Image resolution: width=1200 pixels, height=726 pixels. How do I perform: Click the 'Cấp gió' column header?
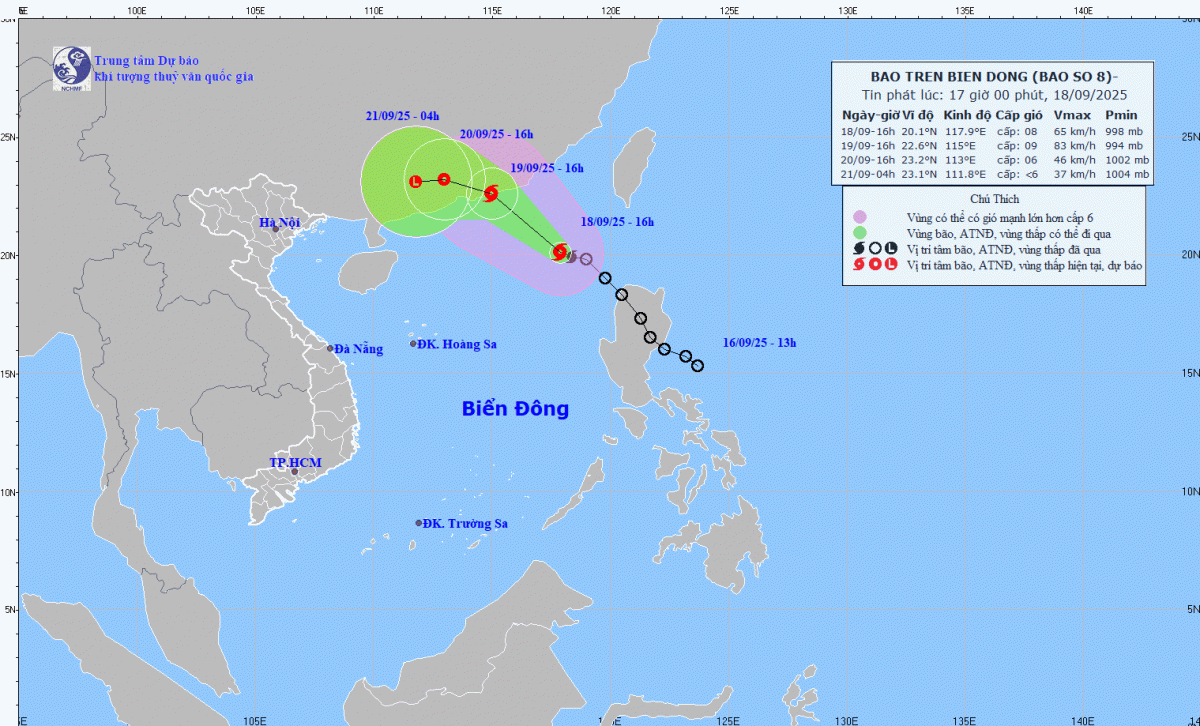tap(1018, 115)
